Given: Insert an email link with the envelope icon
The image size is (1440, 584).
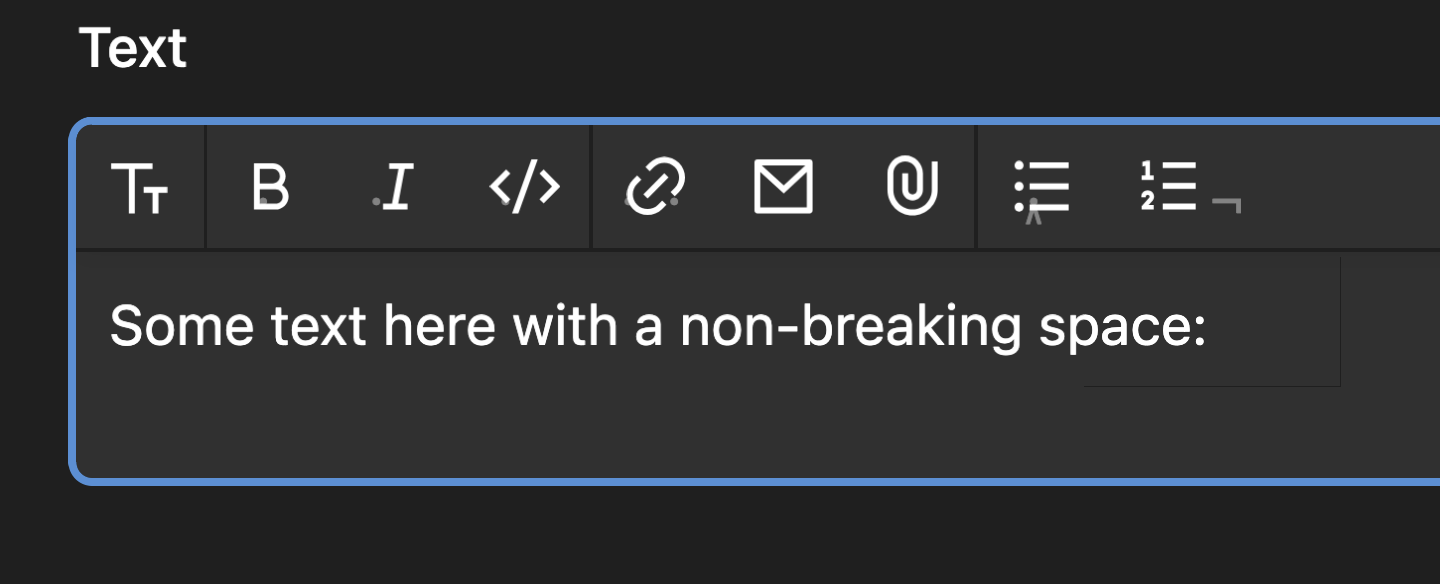Looking at the screenshot, I should 783,187.
